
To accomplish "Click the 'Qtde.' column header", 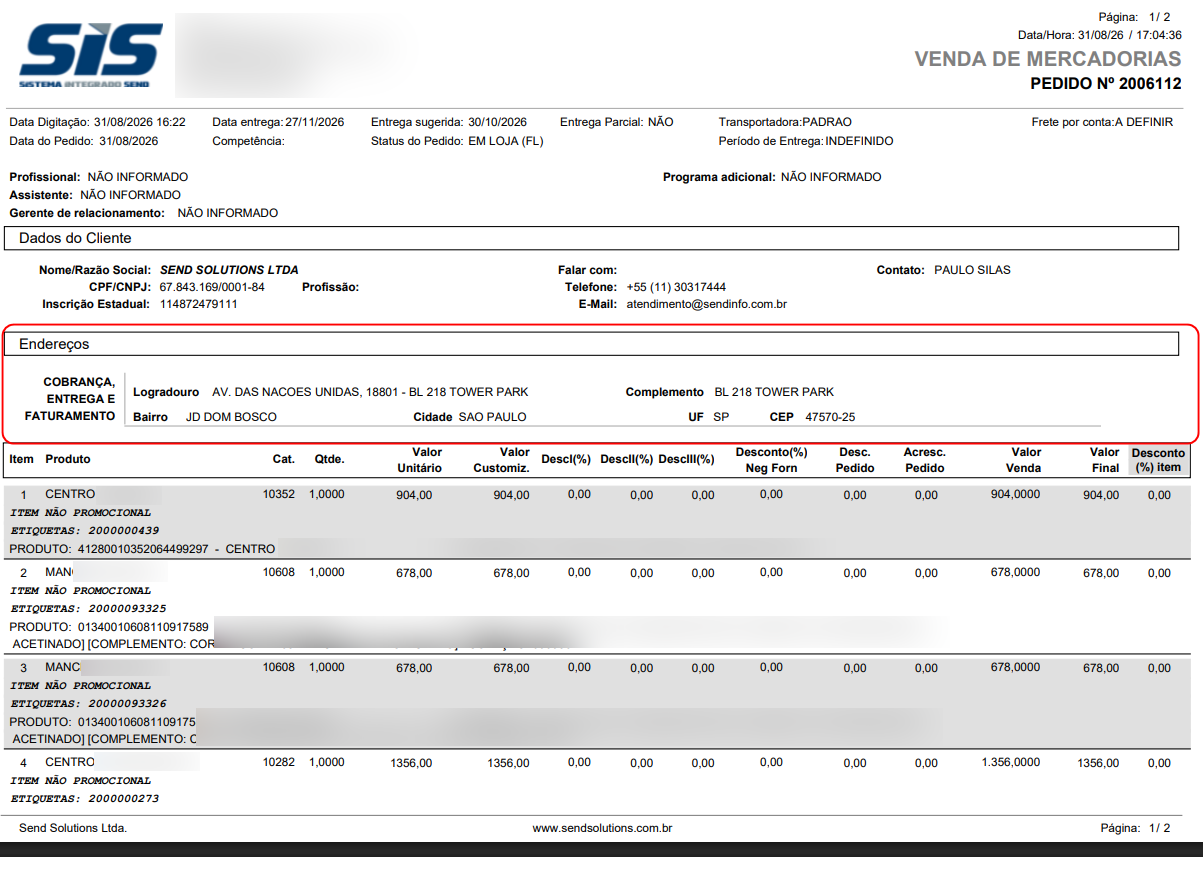I will [x=329, y=459].
